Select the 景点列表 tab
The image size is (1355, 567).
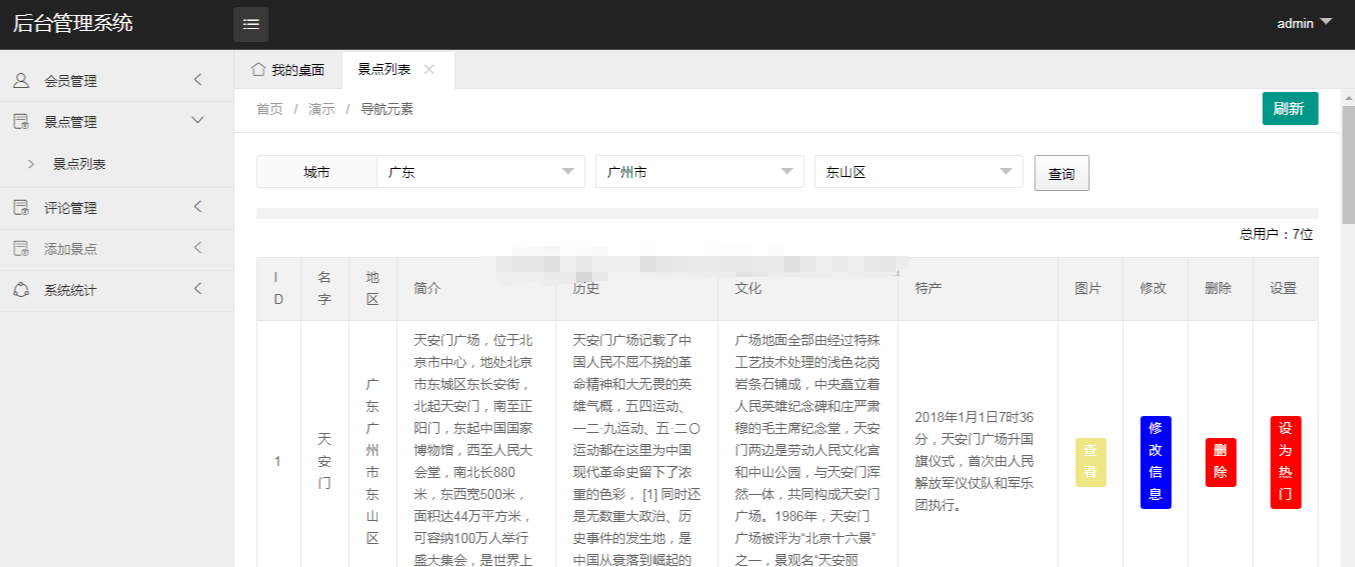coord(384,69)
